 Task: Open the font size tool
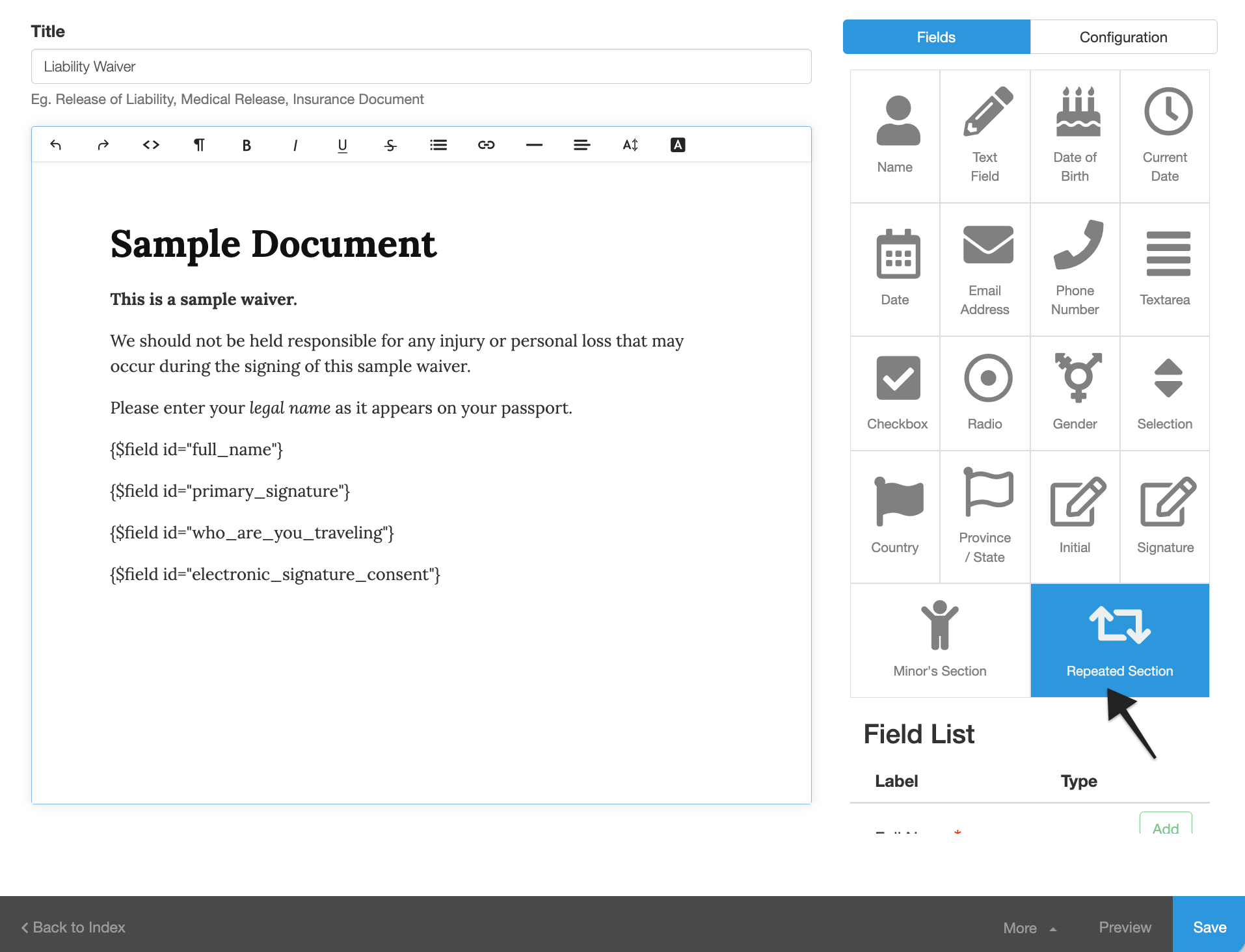click(630, 145)
